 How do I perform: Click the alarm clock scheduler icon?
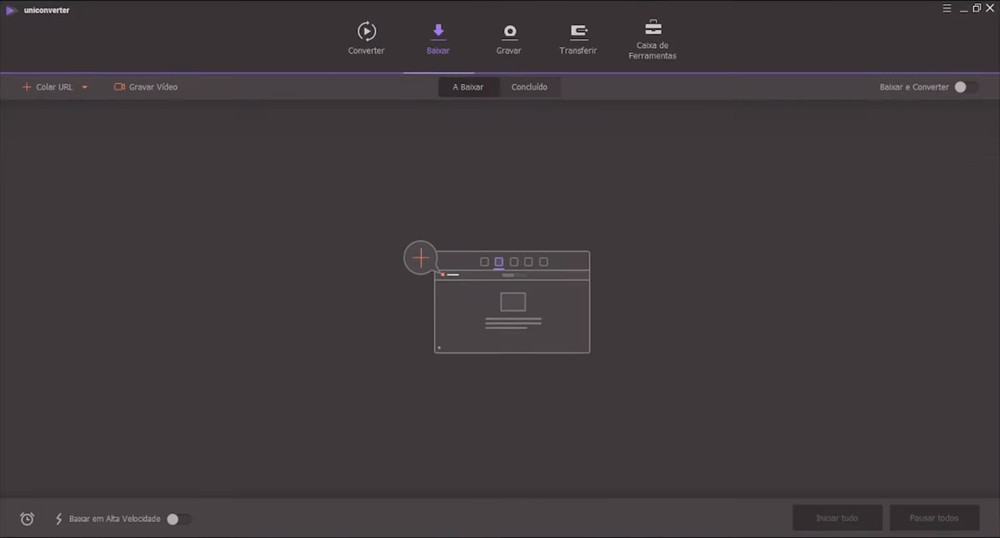tap(27, 519)
